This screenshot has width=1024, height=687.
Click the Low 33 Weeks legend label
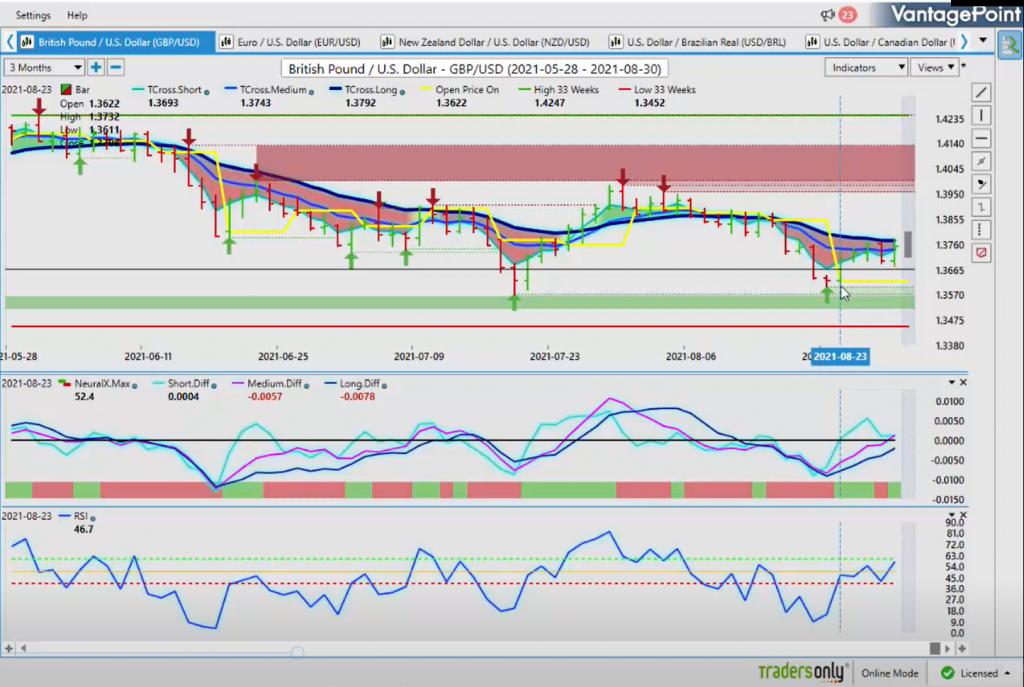[x=664, y=89]
